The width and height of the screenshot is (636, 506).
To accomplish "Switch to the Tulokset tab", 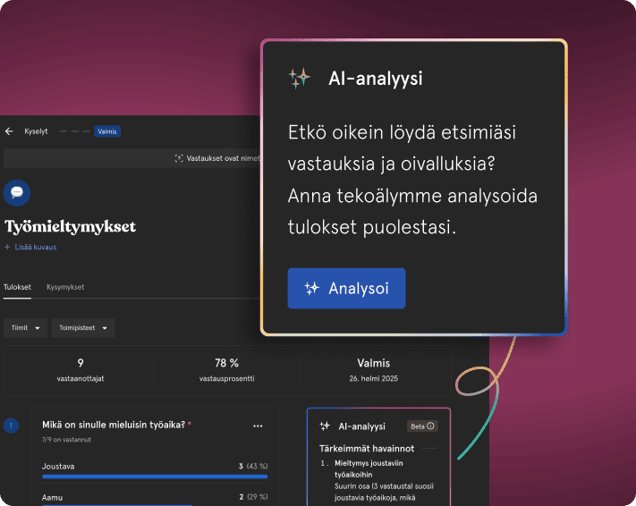I will [x=17, y=287].
